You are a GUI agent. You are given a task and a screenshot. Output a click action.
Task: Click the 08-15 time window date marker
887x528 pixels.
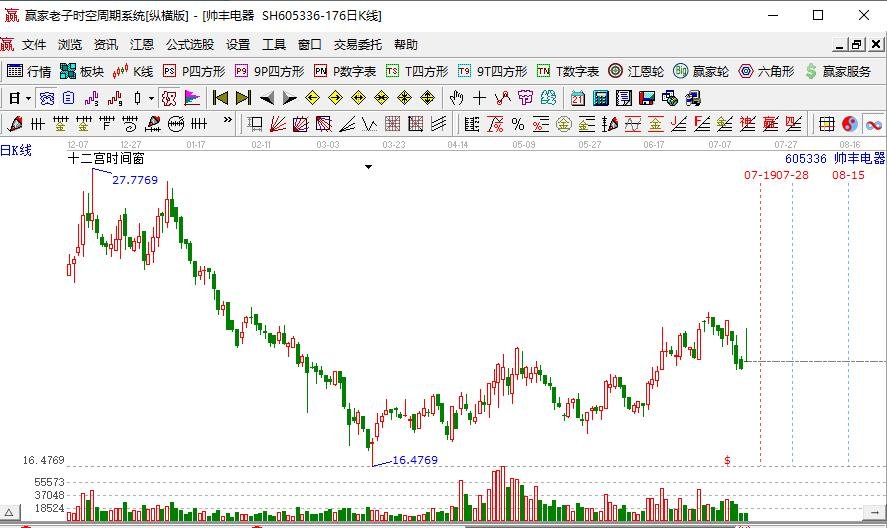849,175
